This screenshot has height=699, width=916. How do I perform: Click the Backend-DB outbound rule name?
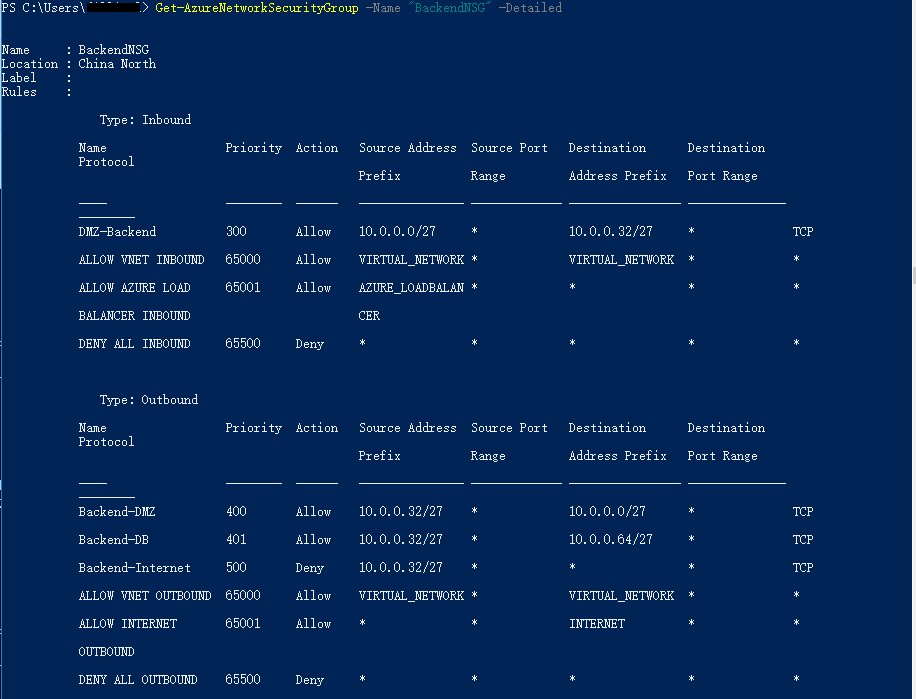tap(113, 540)
